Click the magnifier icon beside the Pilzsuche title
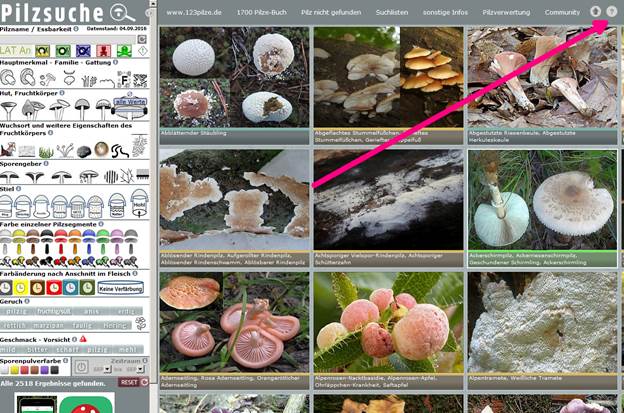 click(122, 13)
